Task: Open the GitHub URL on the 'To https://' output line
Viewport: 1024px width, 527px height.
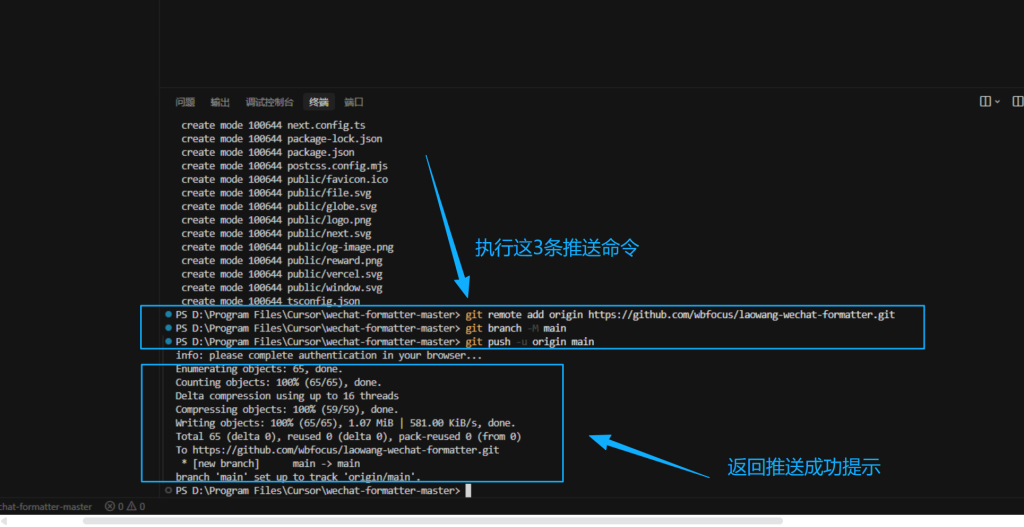Action: click(346, 450)
